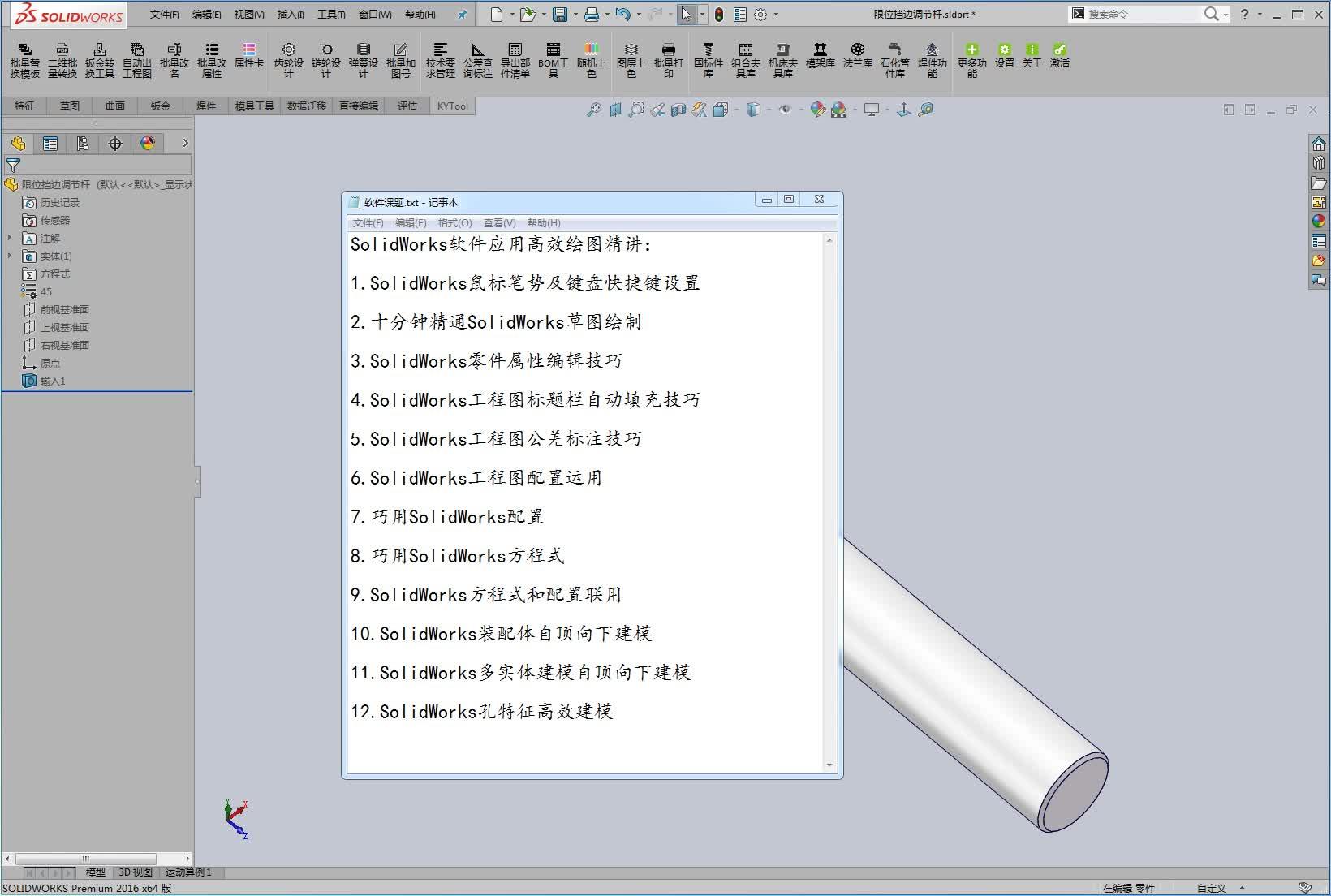Click the green 设置 button
Image resolution: width=1331 pixels, height=896 pixels.
click(1005, 55)
